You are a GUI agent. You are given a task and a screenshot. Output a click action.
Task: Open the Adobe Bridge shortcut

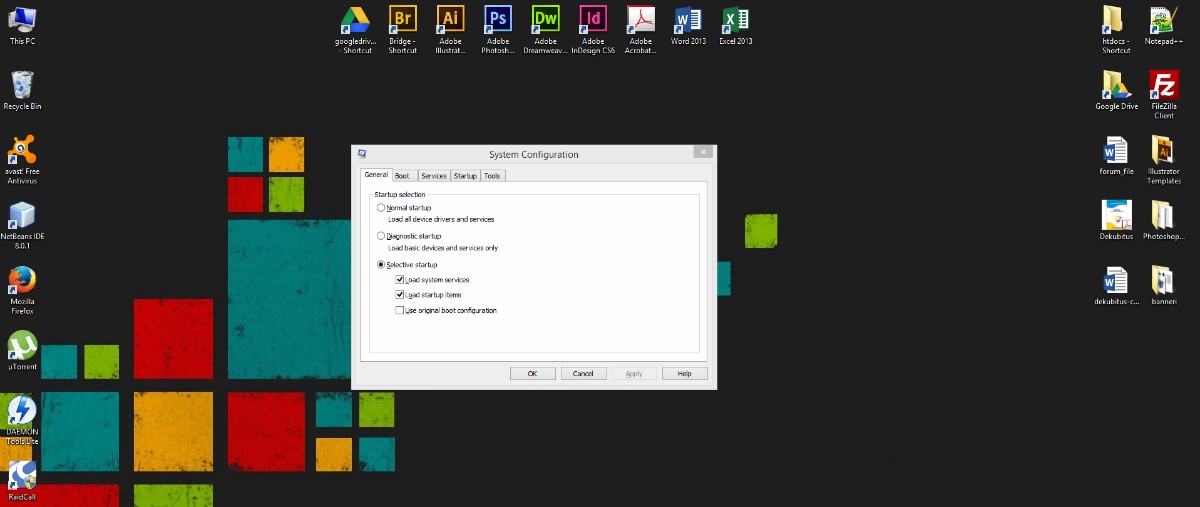coord(403,21)
